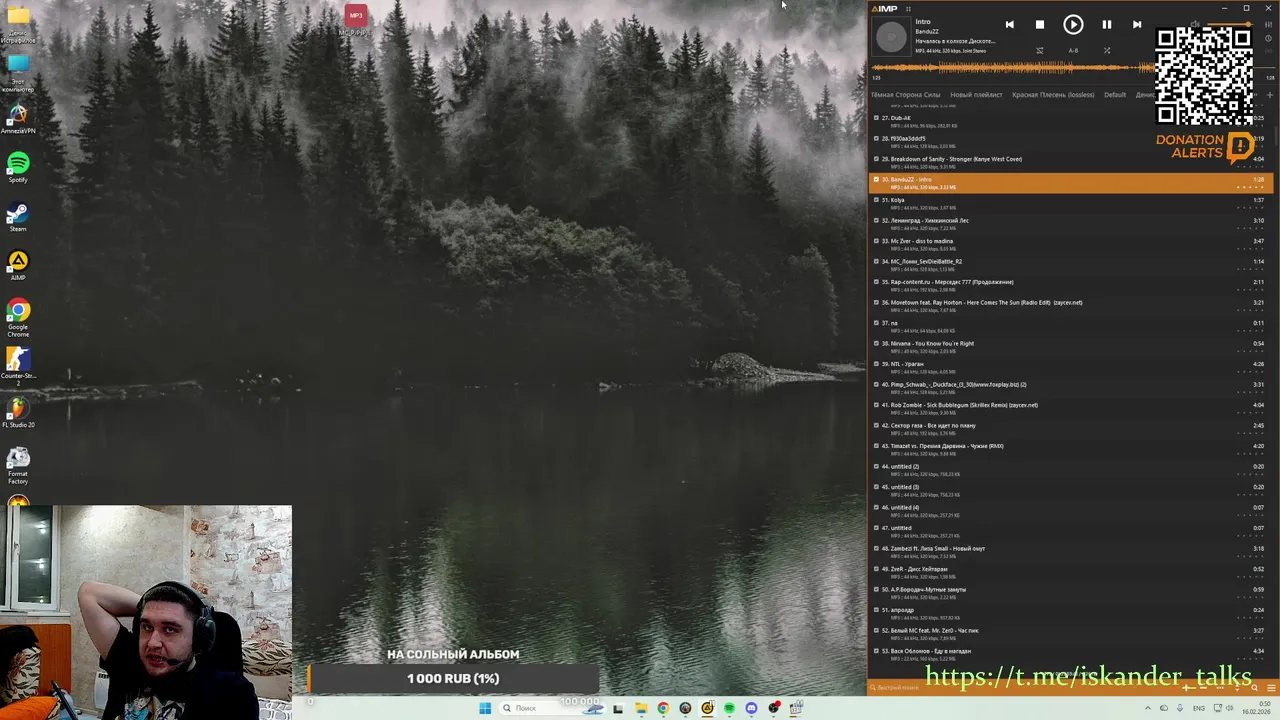Toggle checkbox for track 29 Breakdown of Sanity
The image size is (1280, 720).
[876, 159]
